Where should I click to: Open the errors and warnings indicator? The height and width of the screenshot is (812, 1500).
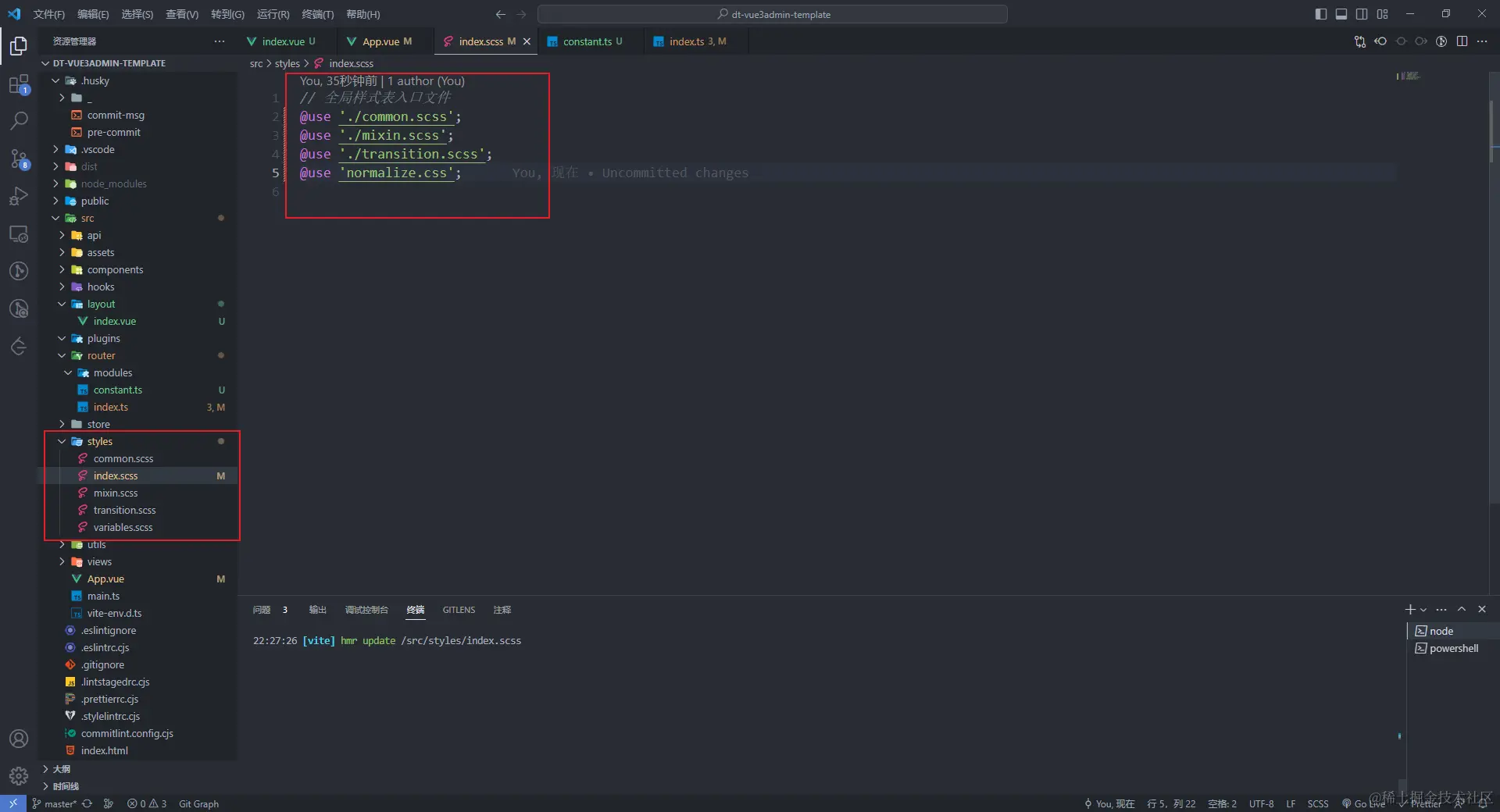[x=147, y=803]
